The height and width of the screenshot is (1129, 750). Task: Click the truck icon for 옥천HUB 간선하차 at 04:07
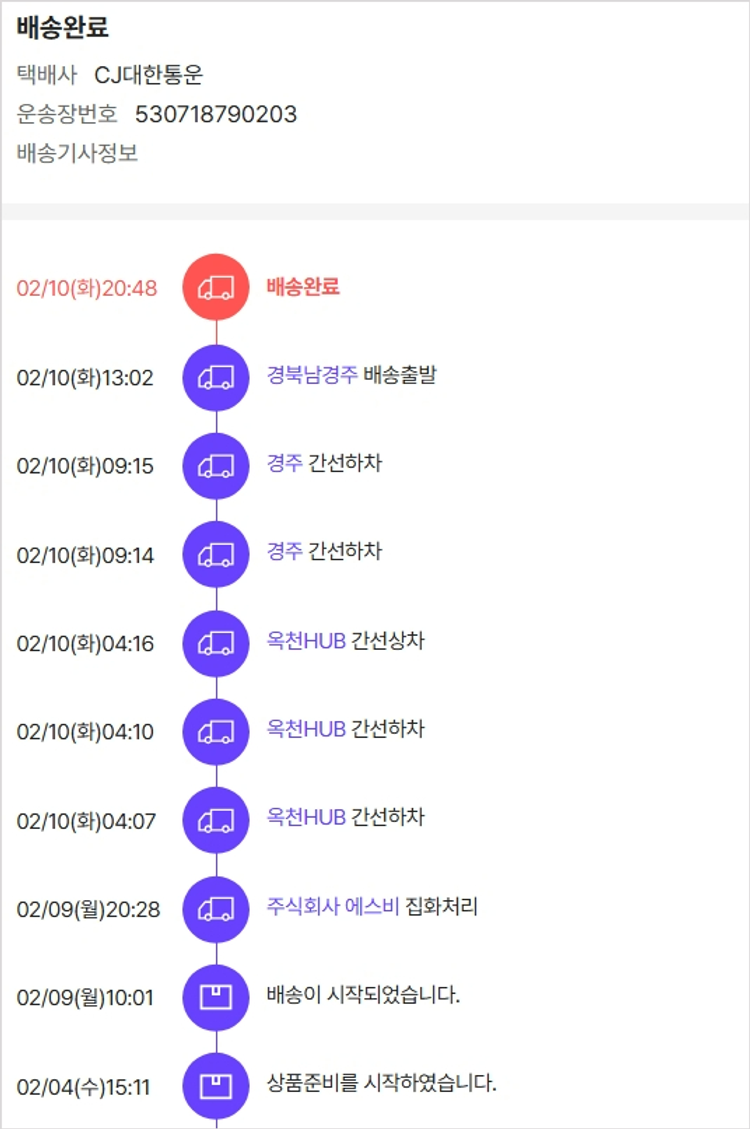216,820
